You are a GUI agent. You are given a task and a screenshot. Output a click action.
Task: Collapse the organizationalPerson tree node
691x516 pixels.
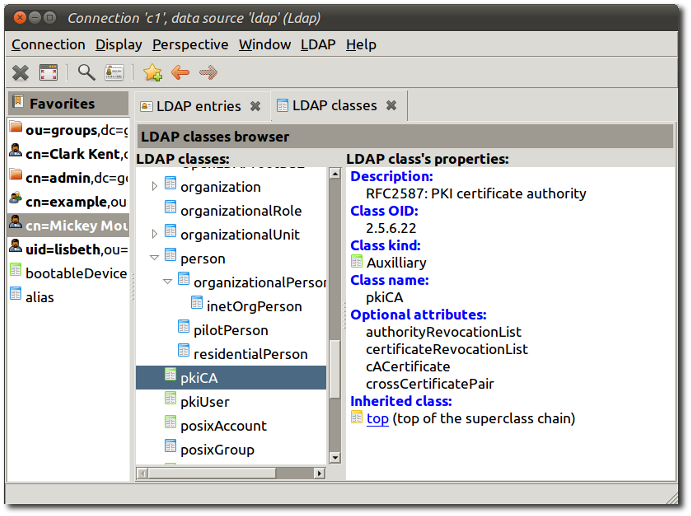pyautogui.click(x=168, y=282)
